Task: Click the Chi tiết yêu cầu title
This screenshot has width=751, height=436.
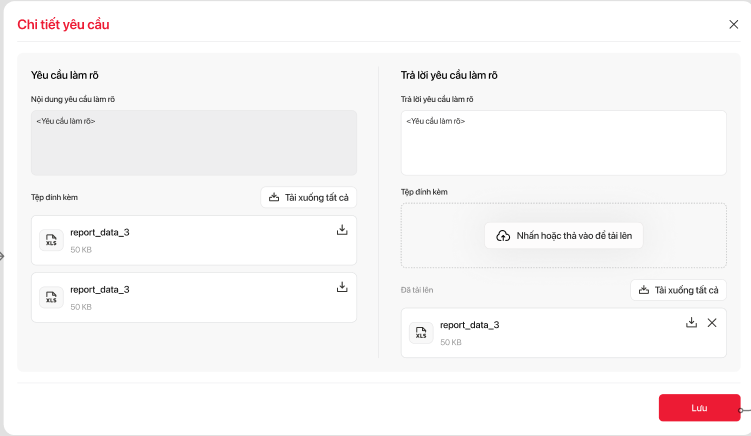Action: (x=63, y=24)
